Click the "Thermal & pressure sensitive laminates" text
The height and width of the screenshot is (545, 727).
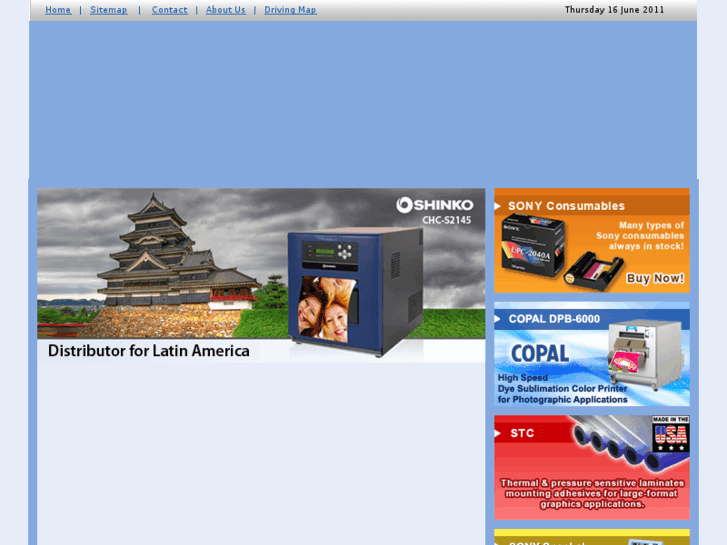coord(592,494)
